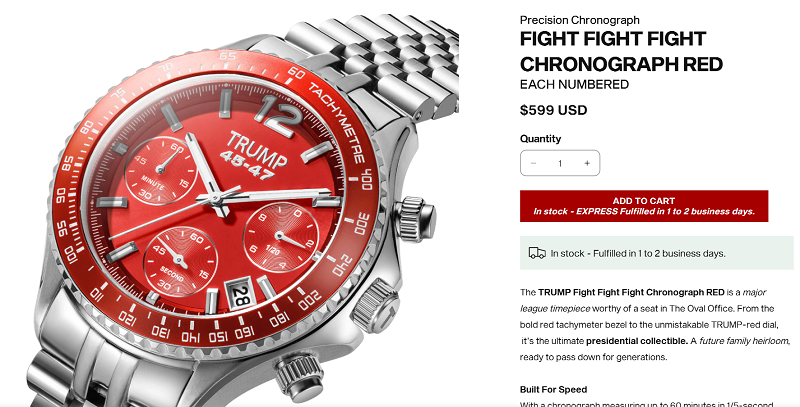Click the 1/20 subdial on the watch

point(281,238)
